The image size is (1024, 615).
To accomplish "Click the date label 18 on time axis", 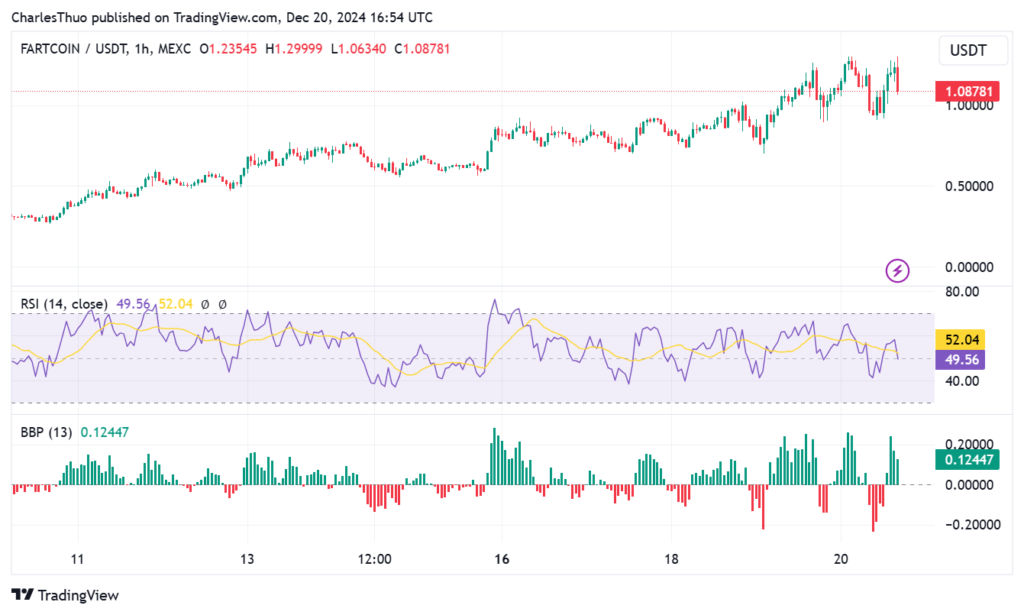I will [671, 559].
